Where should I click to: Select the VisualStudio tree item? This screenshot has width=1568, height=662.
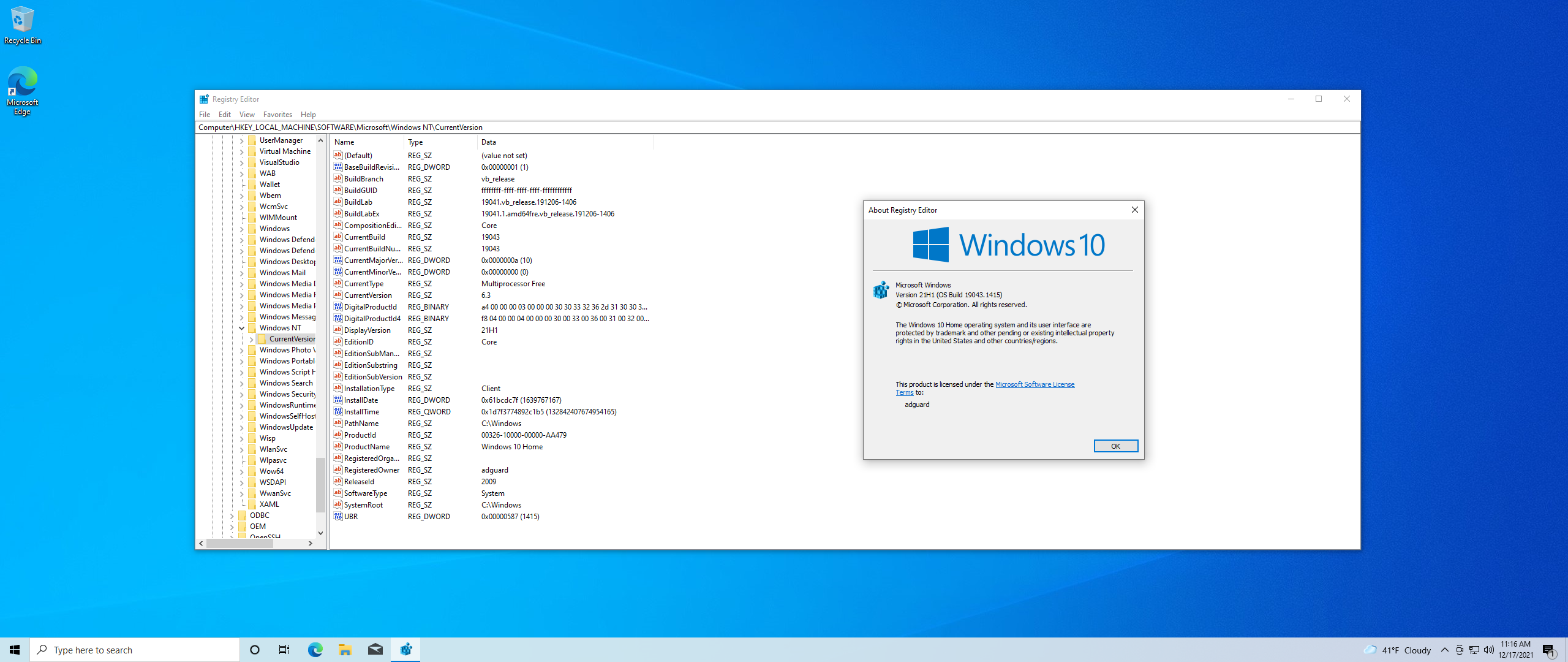(x=279, y=162)
